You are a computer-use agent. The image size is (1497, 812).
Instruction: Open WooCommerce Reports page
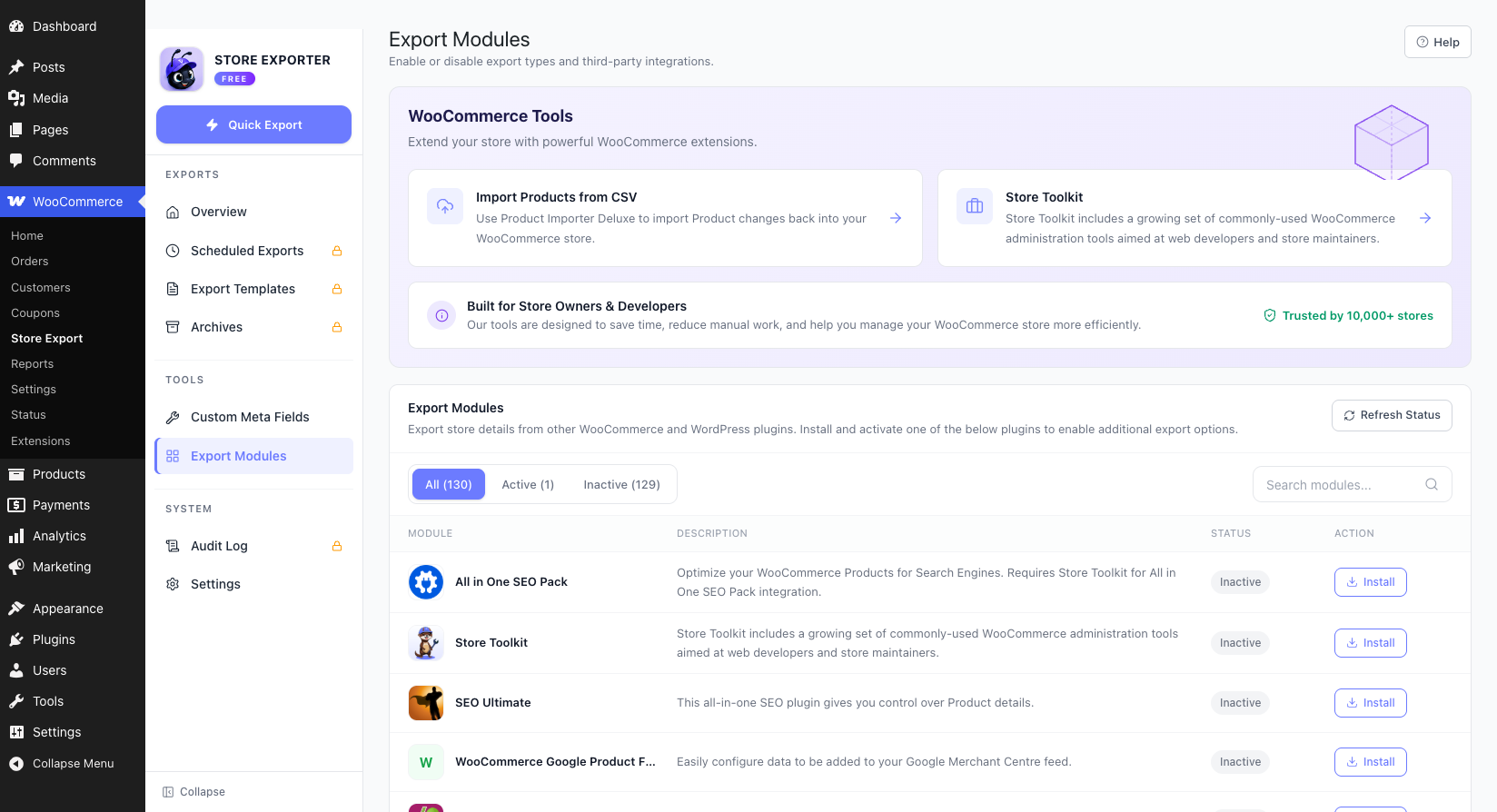pyautogui.click(x=33, y=363)
